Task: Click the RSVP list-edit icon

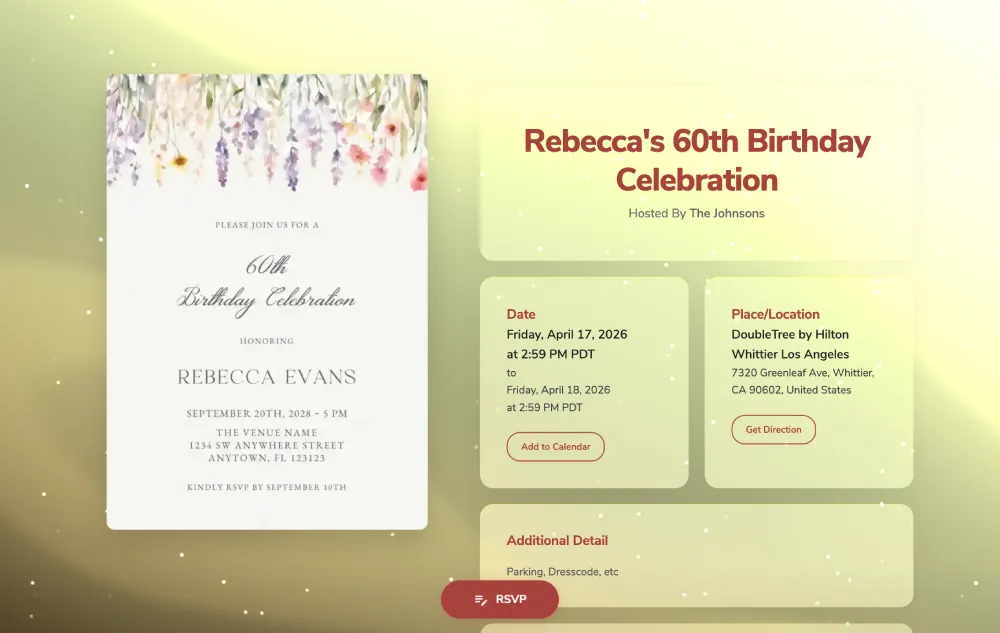Action: point(481,600)
